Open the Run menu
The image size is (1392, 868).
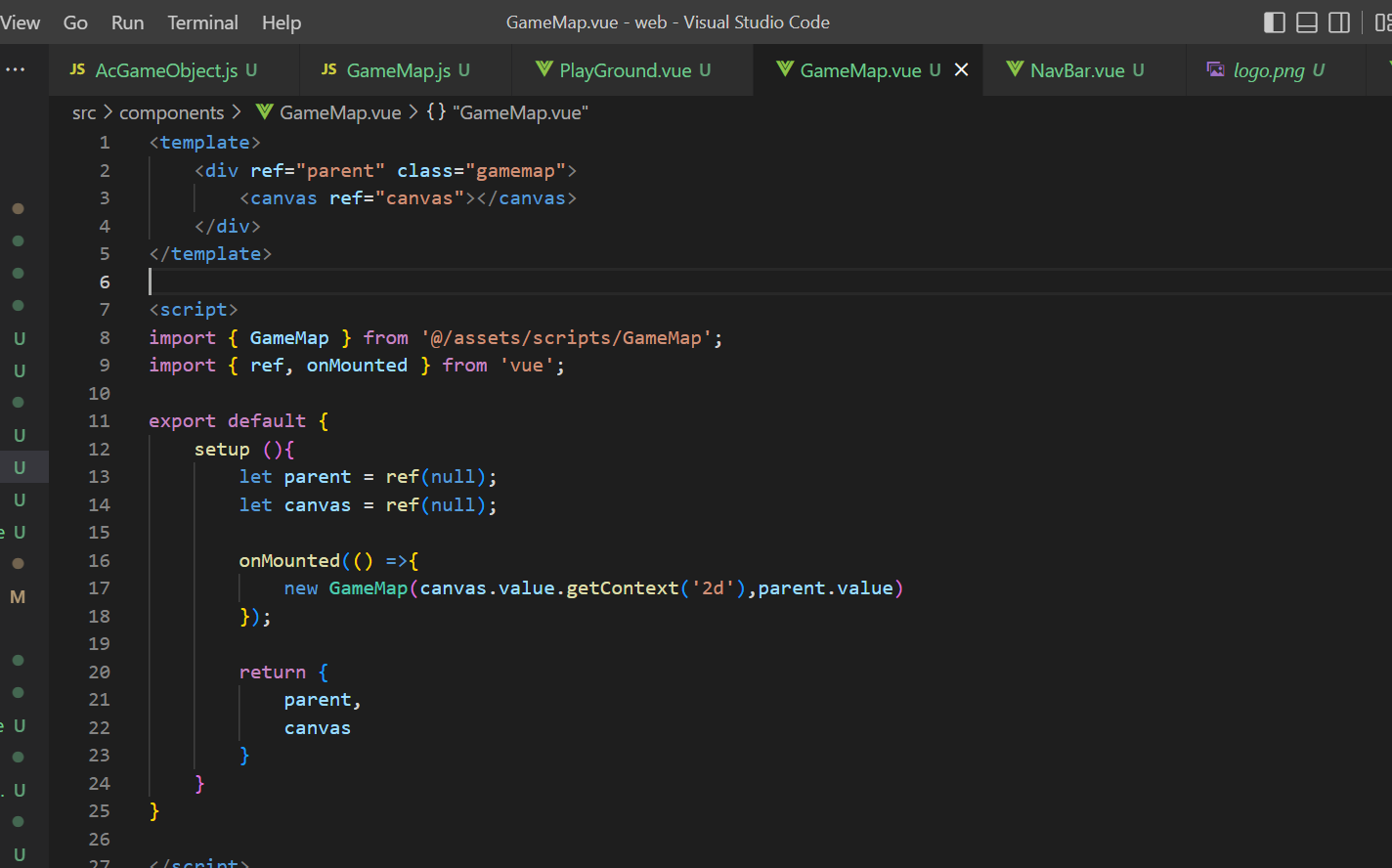127,22
